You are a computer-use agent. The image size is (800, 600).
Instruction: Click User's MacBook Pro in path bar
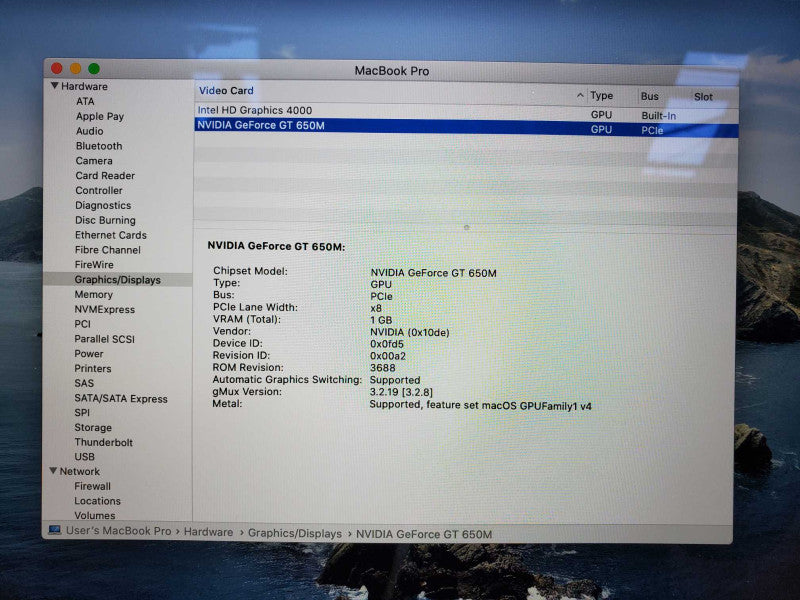tap(118, 531)
